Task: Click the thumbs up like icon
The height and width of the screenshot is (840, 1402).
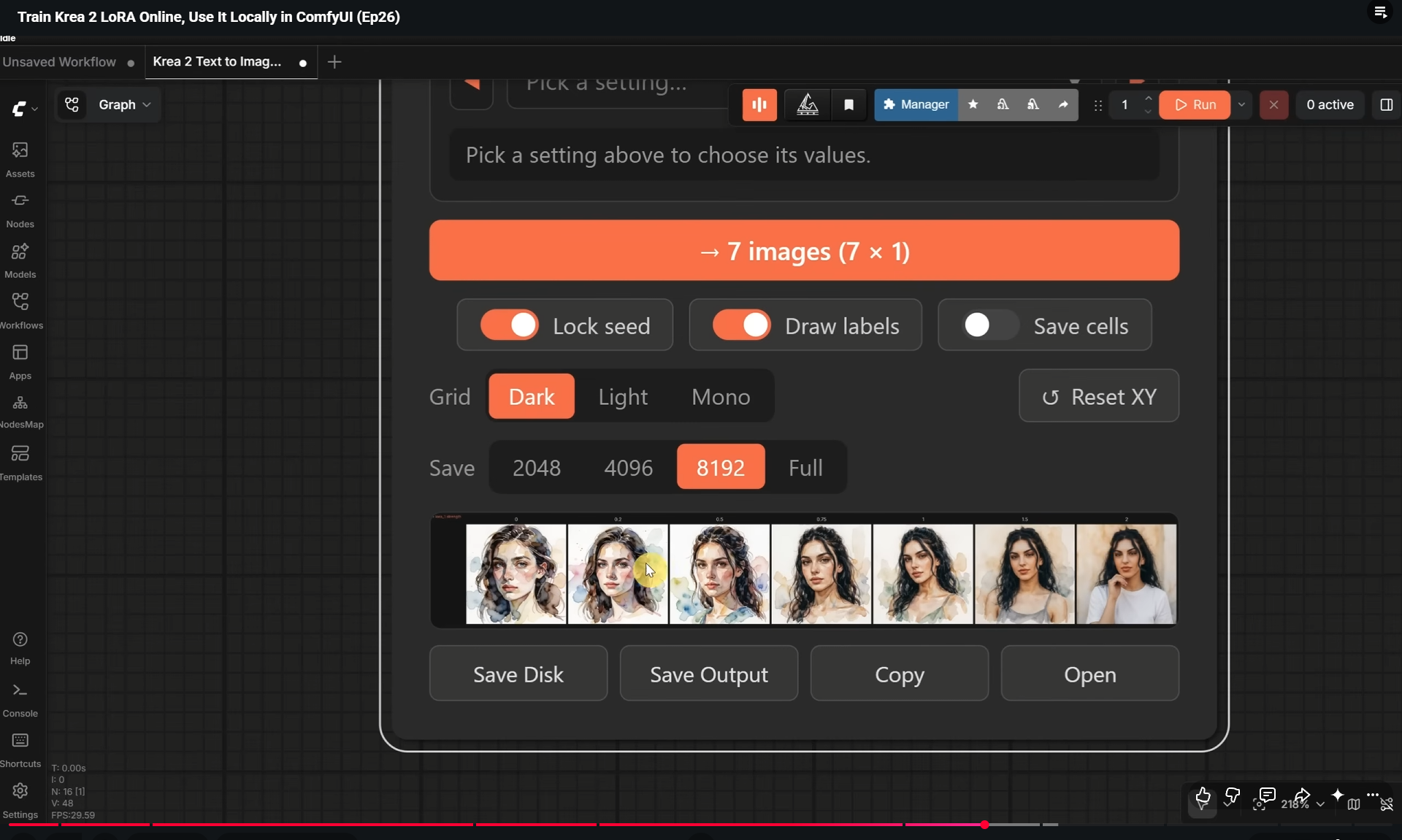Action: point(1203,796)
